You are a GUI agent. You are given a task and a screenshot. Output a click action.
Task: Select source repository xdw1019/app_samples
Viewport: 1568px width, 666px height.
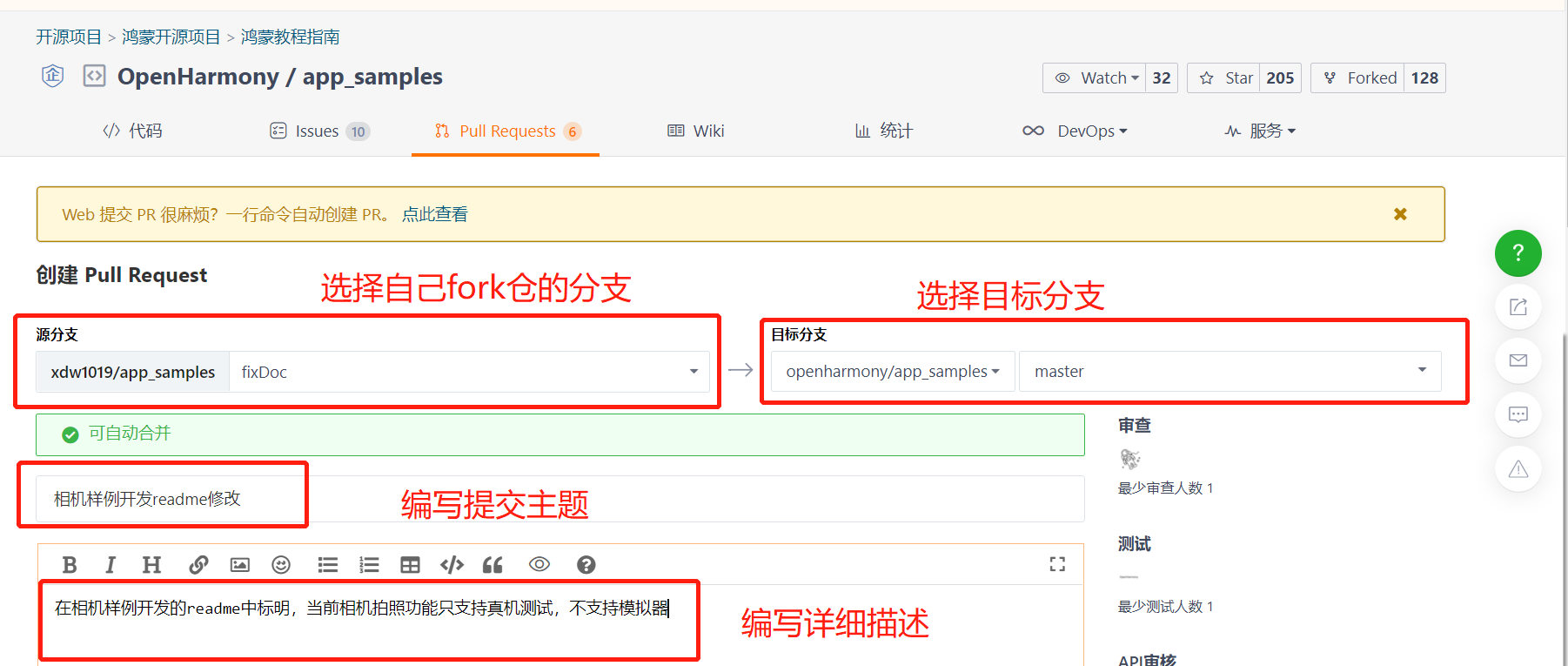(x=133, y=372)
